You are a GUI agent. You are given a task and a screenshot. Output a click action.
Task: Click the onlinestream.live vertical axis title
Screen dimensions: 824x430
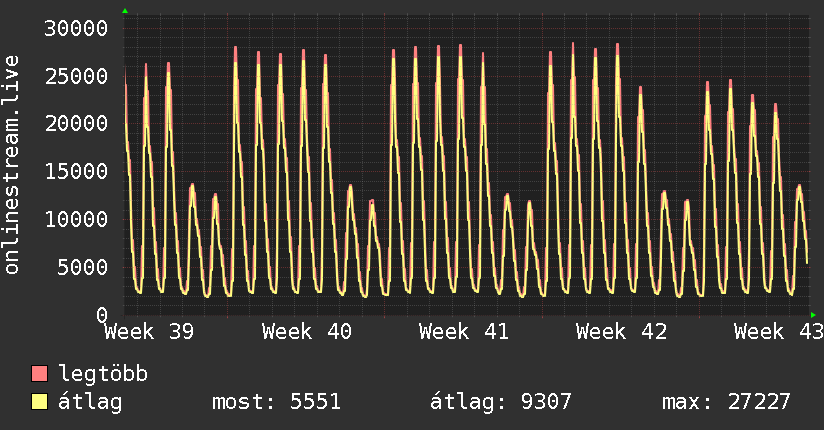pyautogui.click(x=11, y=165)
